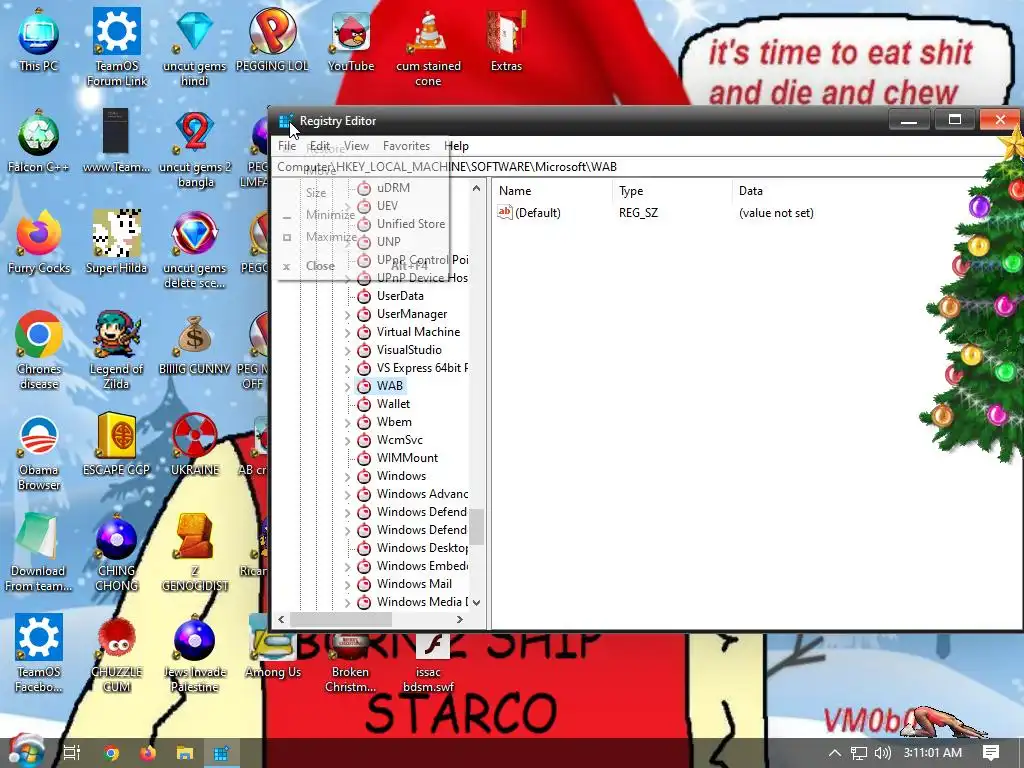This screenshot has width=1024, height=768.
Task: Select the Wallet registry key
Action: coord(393,404)
